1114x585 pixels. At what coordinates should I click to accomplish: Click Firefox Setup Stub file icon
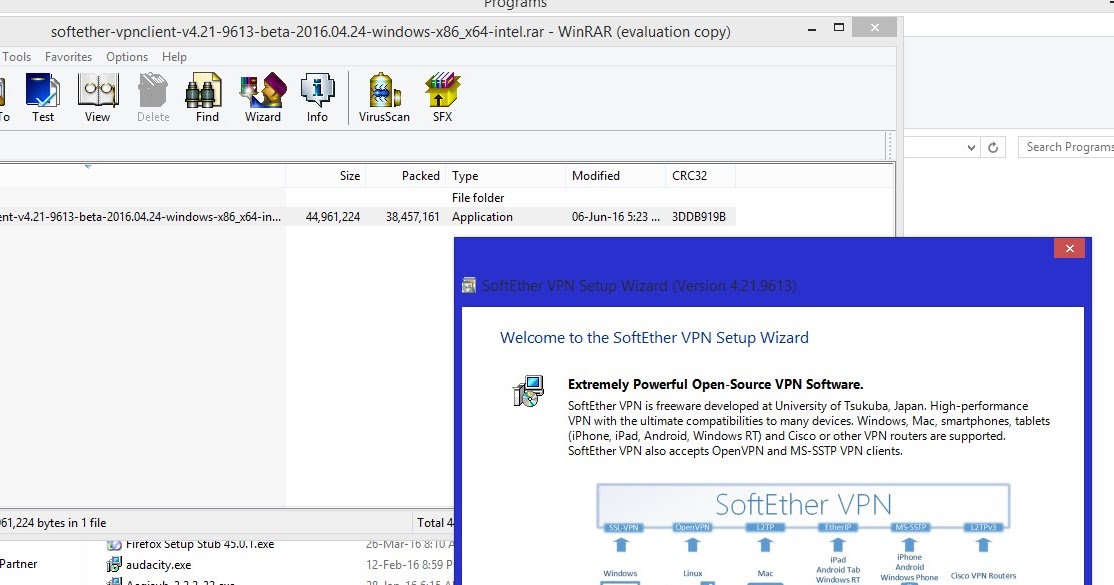tap(114, 544)
